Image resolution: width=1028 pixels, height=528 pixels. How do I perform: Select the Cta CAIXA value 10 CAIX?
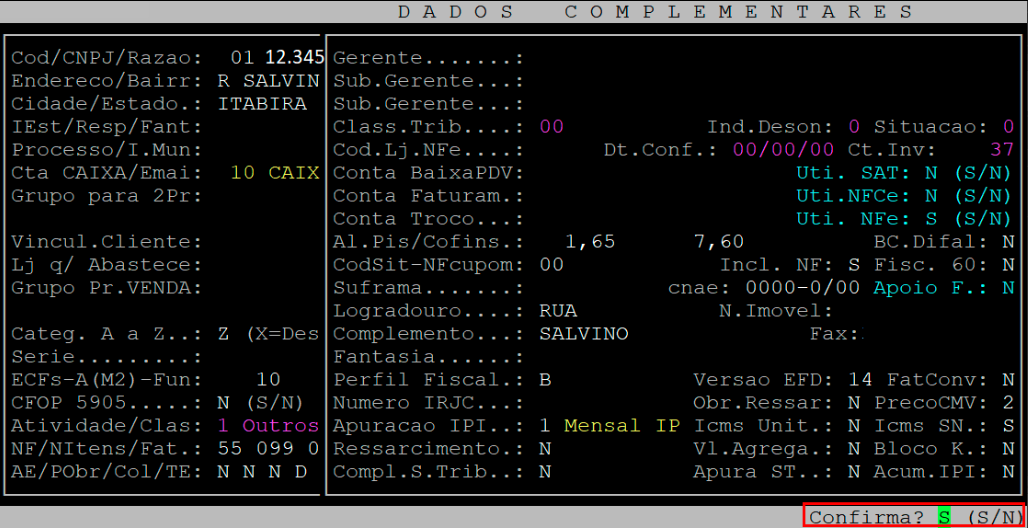coord(275,173)
